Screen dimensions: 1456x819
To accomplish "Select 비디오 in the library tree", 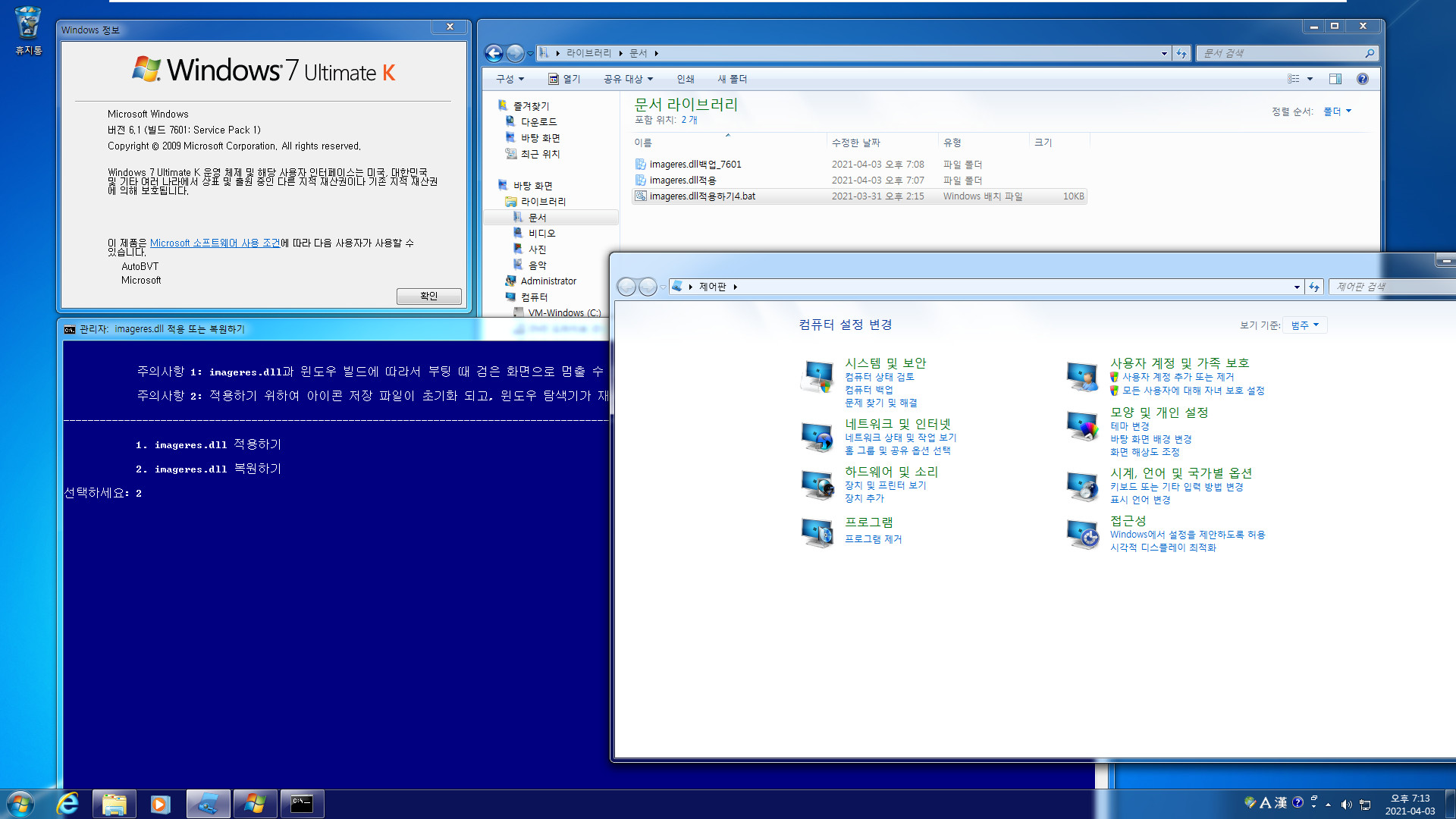I will 541,234.
